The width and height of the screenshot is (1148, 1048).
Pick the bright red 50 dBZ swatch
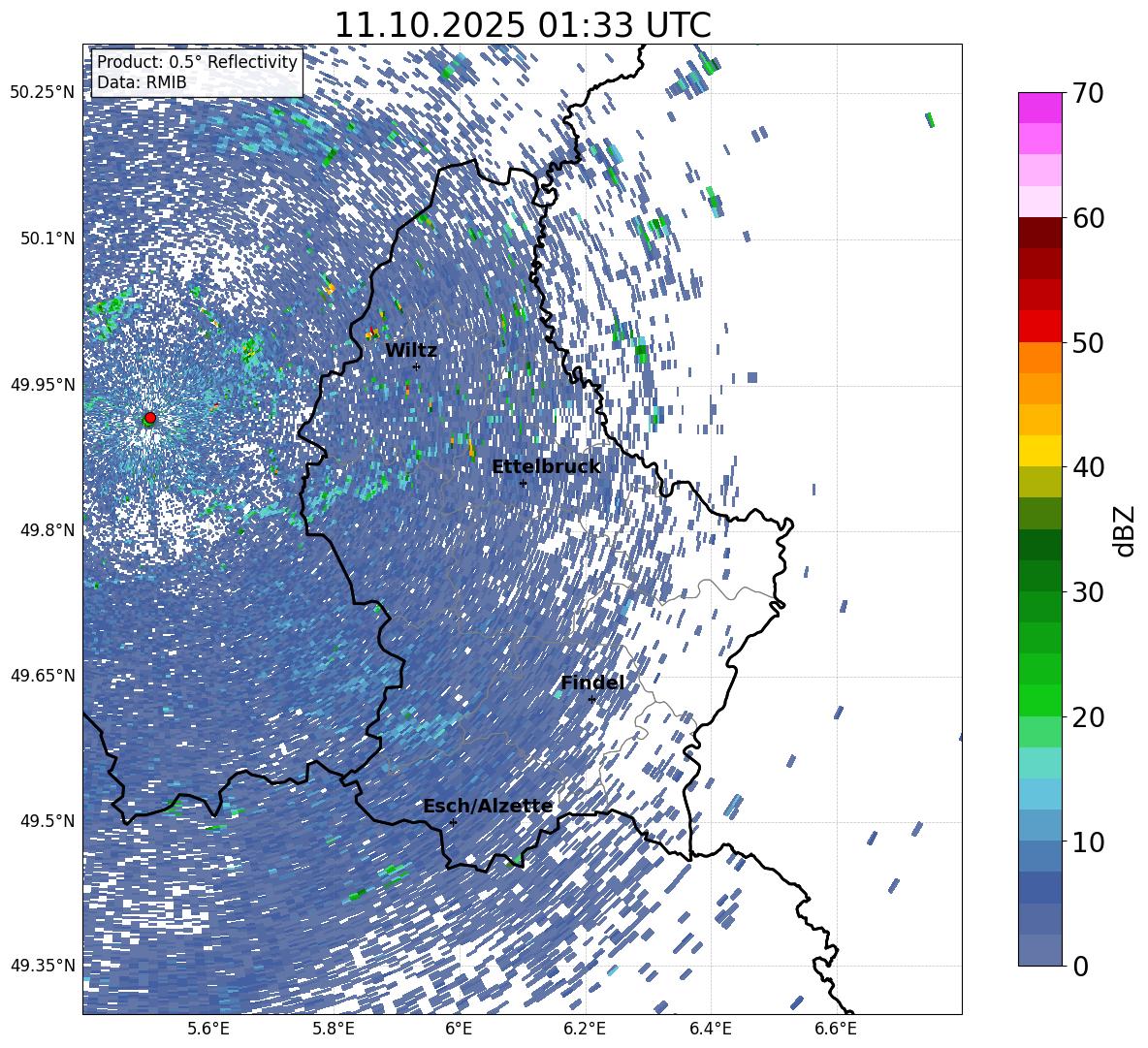1039,327
